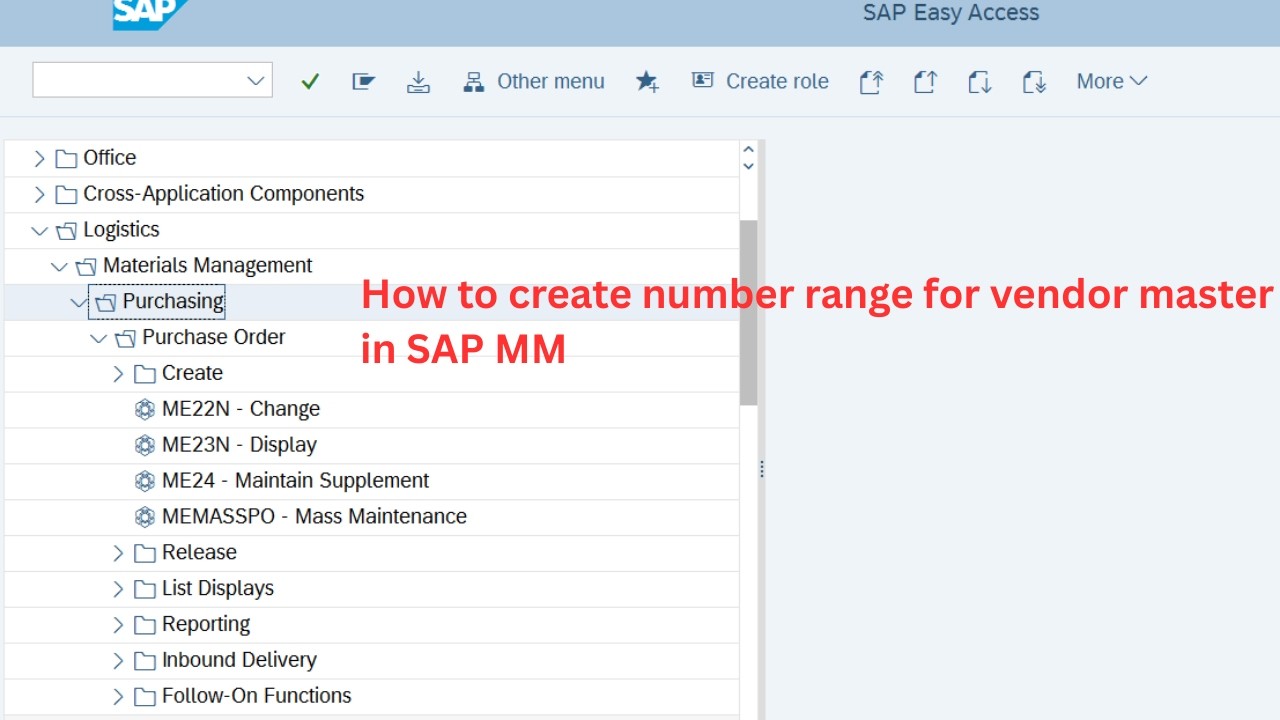This screenshot has width=1280, height=720.
Task: Click the second move up page icon
Action: [925, 82]
